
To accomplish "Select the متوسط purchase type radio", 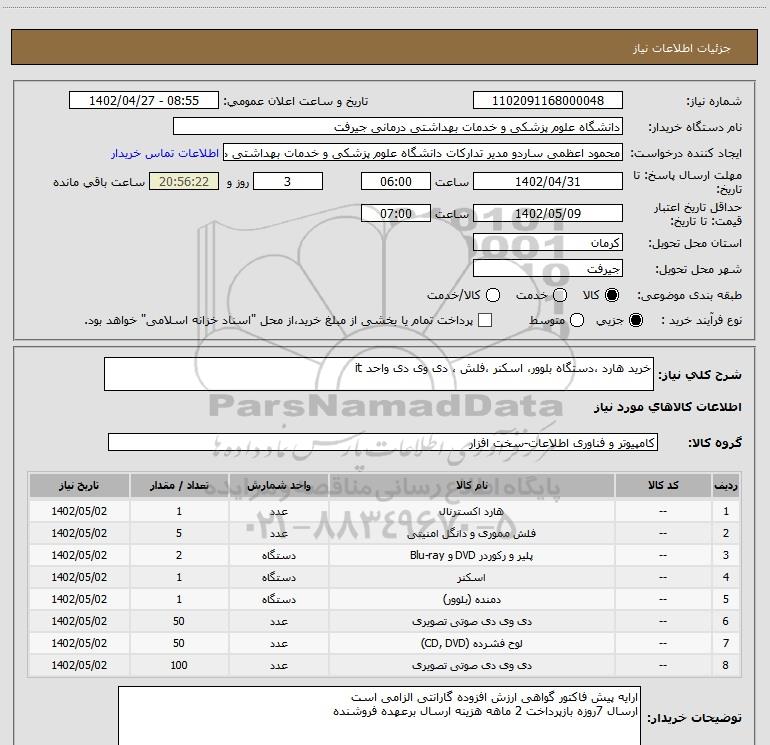I will (x=577, y=320).
